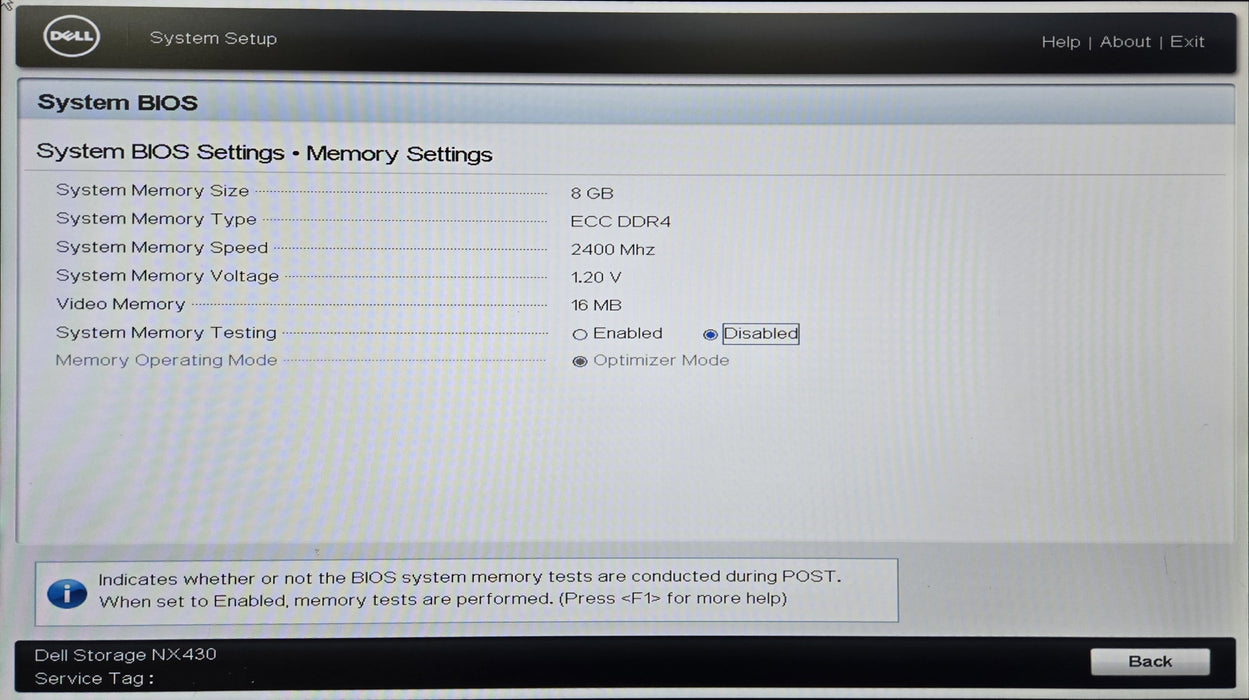
Task: Click the System BIOS header
Action: [x=117, y=102]
